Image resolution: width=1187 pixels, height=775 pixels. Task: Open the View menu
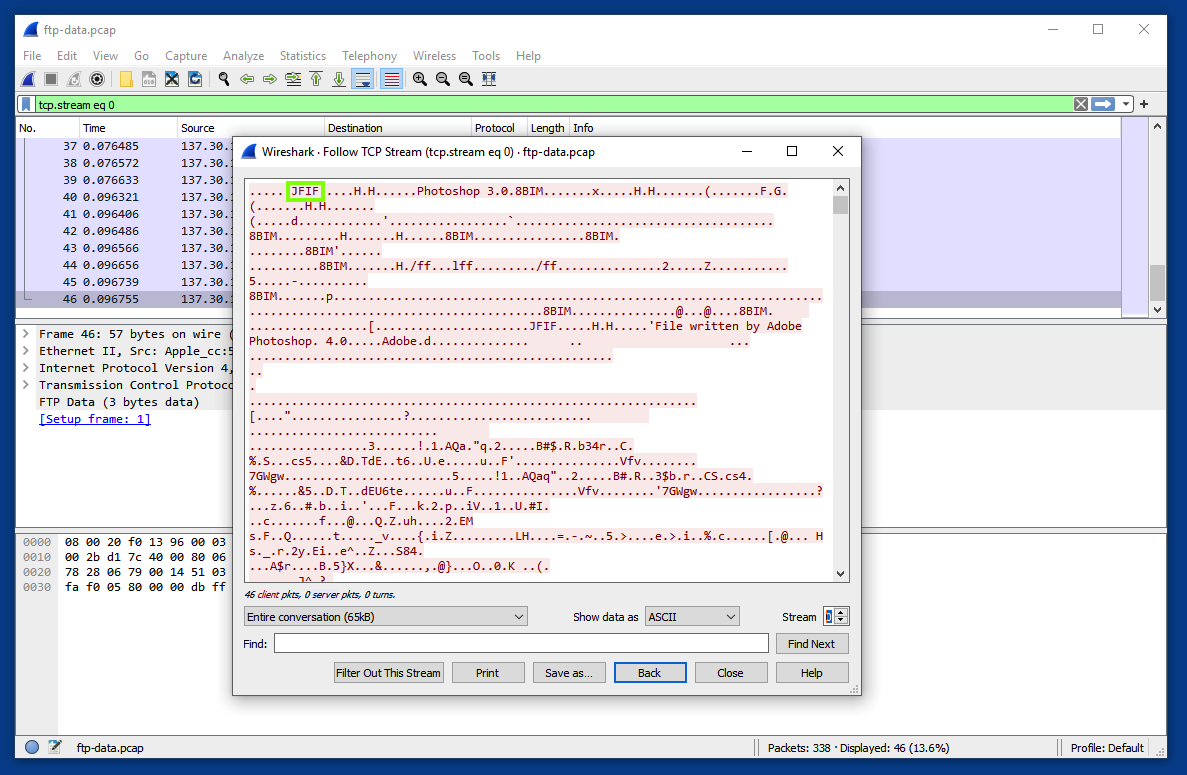click(x=105, y=56)
